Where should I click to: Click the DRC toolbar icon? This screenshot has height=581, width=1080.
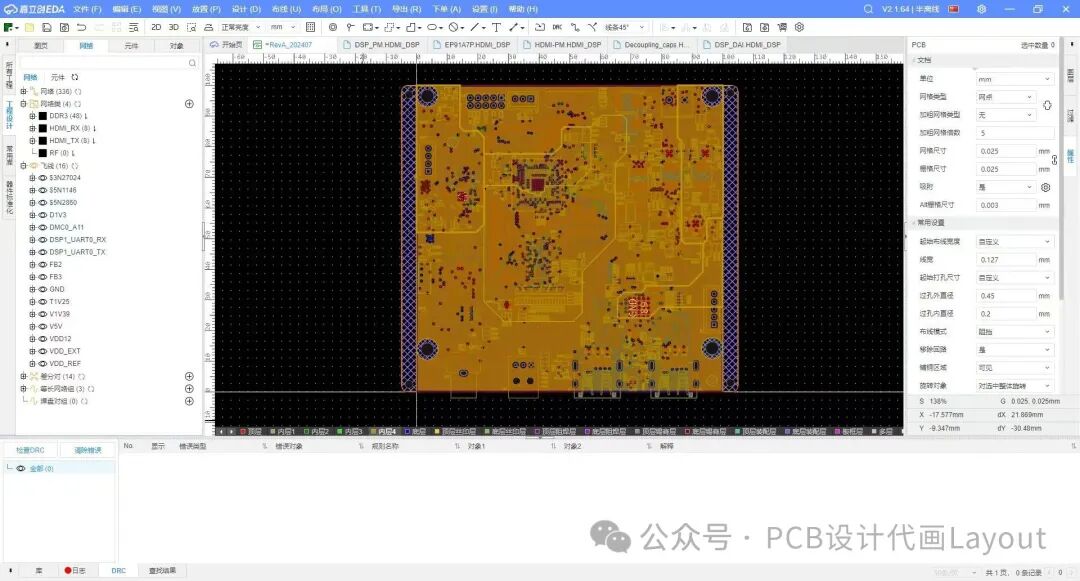(x=557, y=28)
